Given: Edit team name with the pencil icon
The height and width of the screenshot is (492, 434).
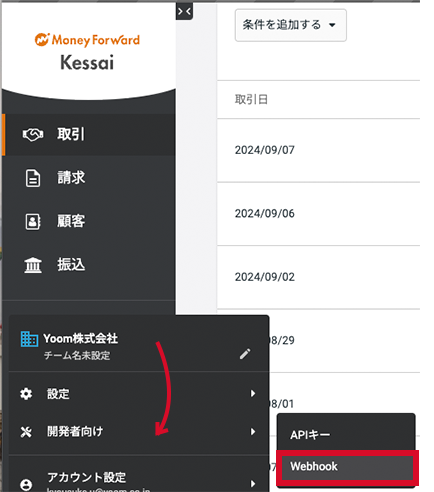Looking at the screenshot, I should pyautogui.click(x=245, y=354).
